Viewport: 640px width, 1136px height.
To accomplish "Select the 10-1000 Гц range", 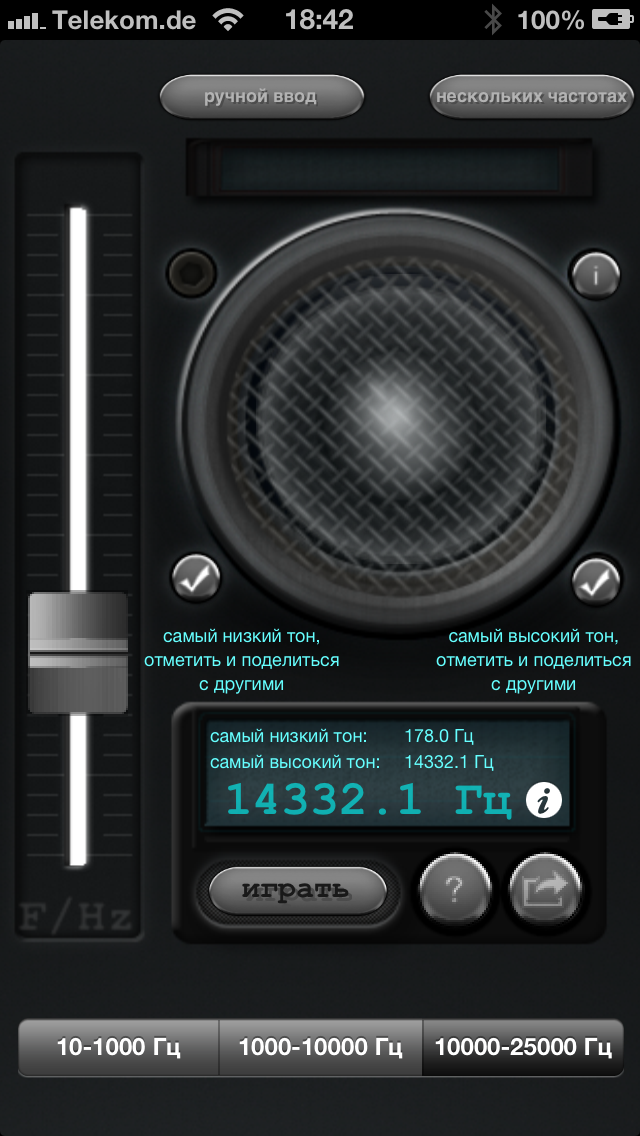I will tap(119, 1047).
